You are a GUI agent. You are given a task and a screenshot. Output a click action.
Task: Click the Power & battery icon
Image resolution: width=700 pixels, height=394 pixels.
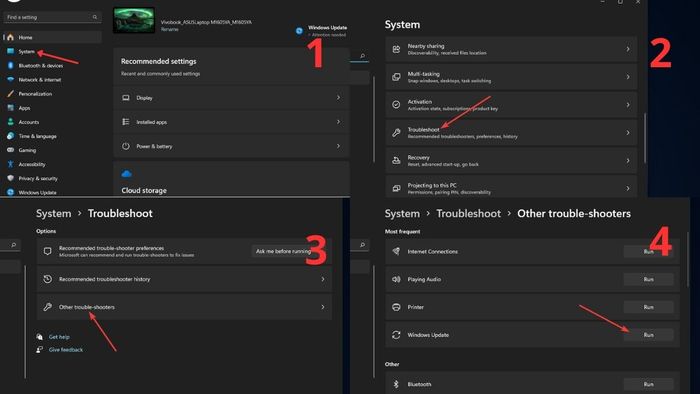pos(126,146)
